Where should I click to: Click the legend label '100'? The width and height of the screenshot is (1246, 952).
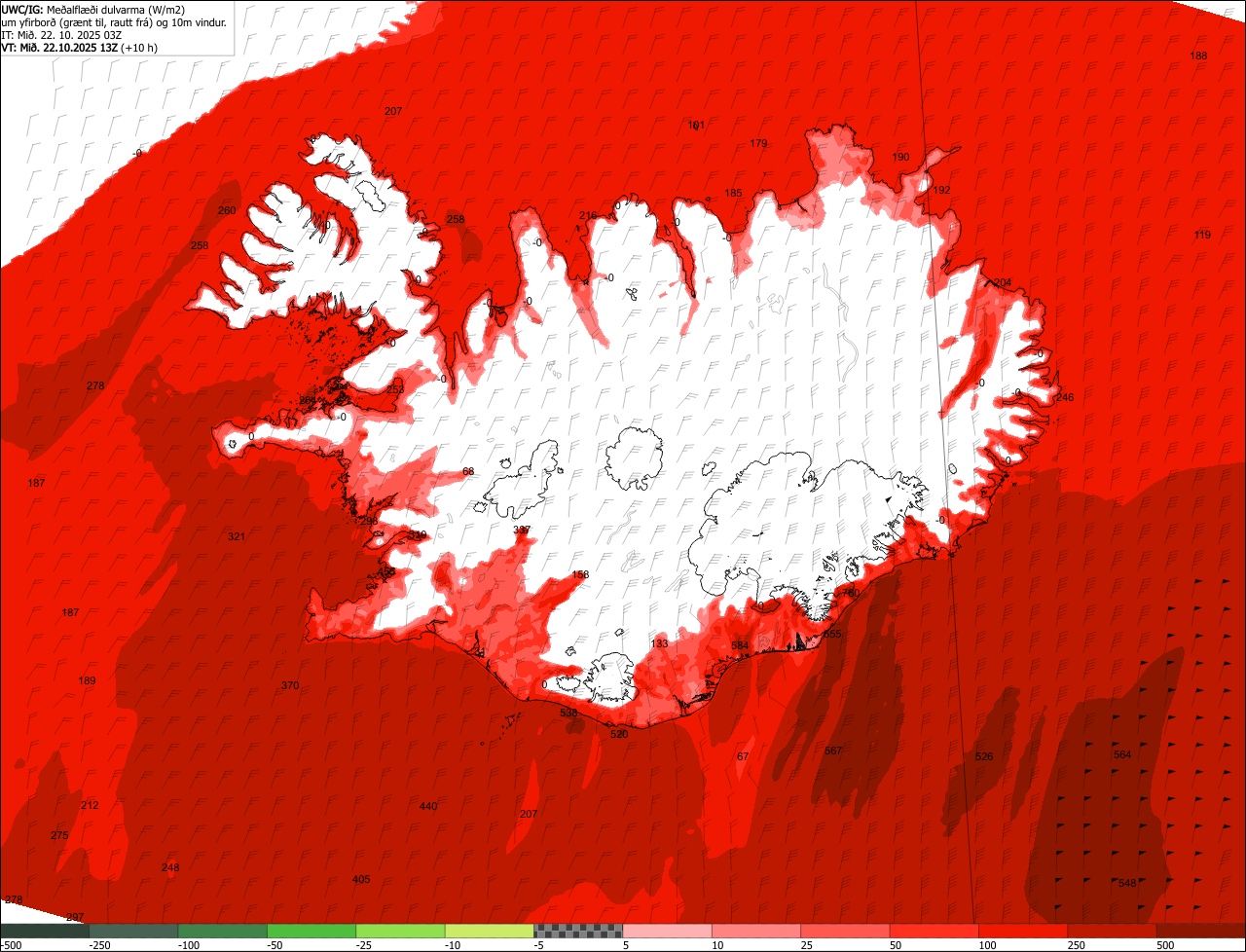coord(988,945)
